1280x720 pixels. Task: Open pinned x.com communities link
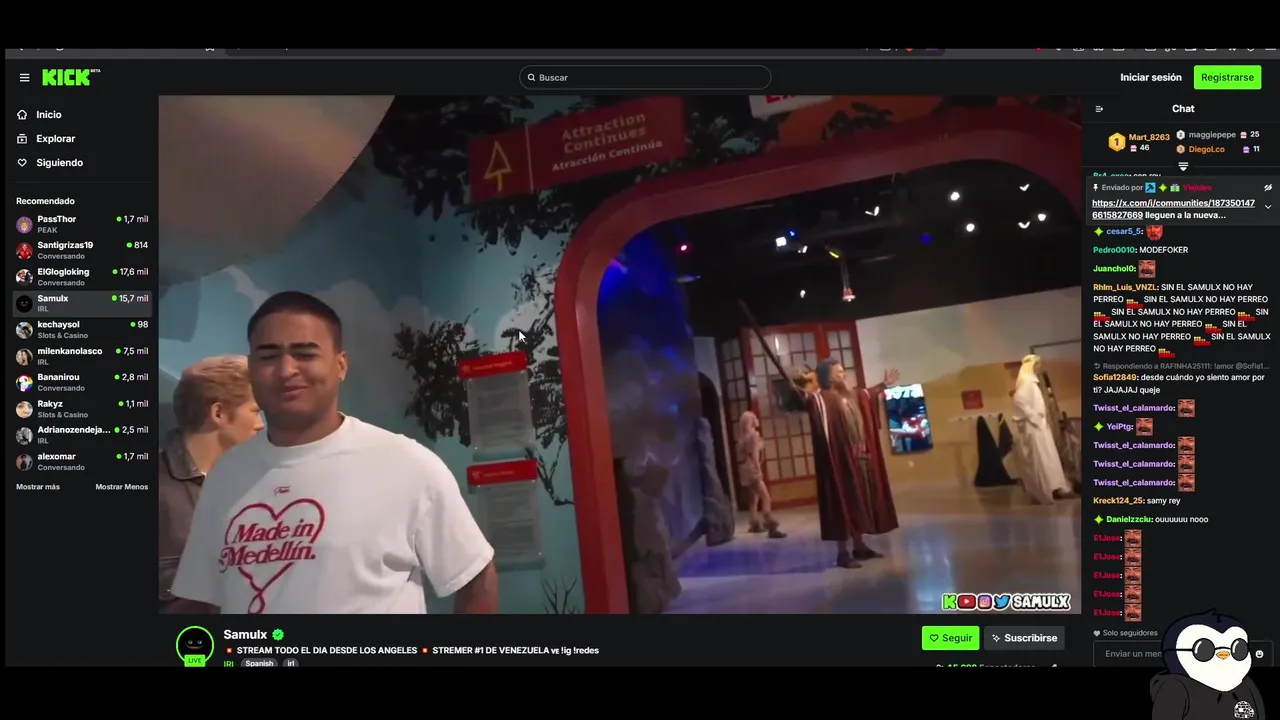1173,209
